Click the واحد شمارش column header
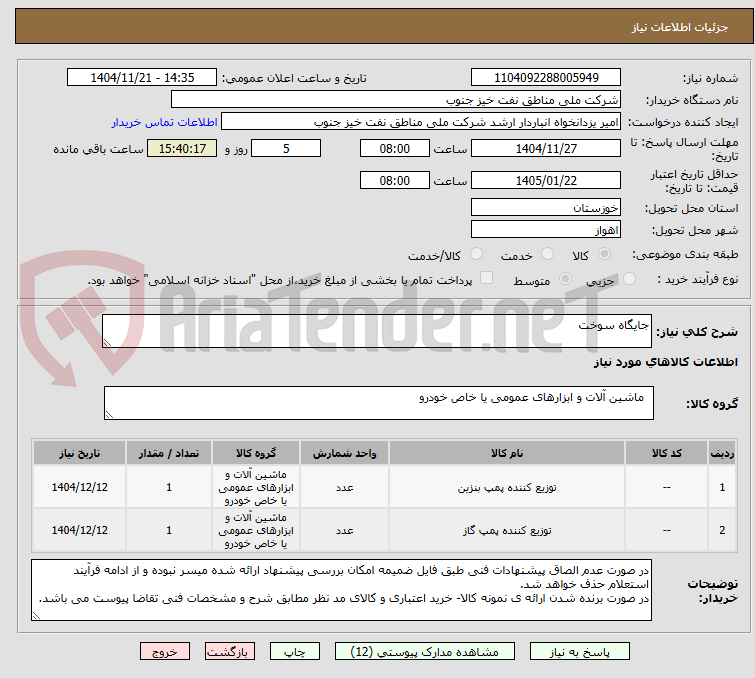 coord(344,453)
